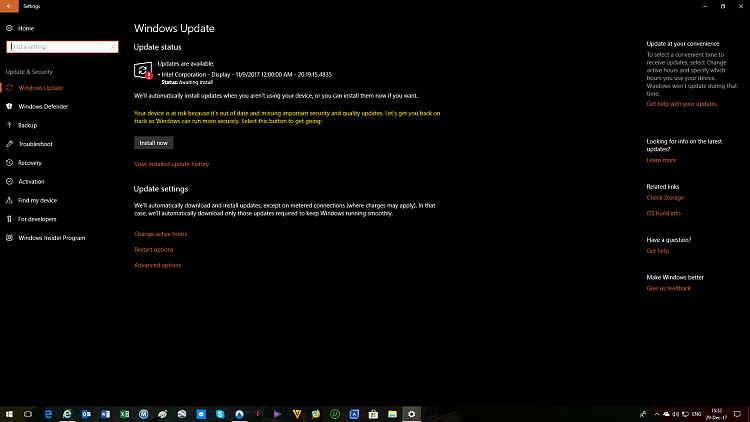The height and width of the screenshot is (422, 750).
Task: Open Microsoft Store from taskbar
Action: pyautogui.click(x=373, y=414)
